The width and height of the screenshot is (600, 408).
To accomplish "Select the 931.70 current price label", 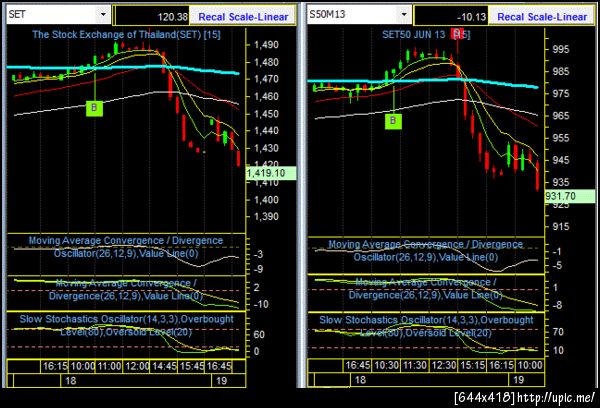I will tap(570, 196).
